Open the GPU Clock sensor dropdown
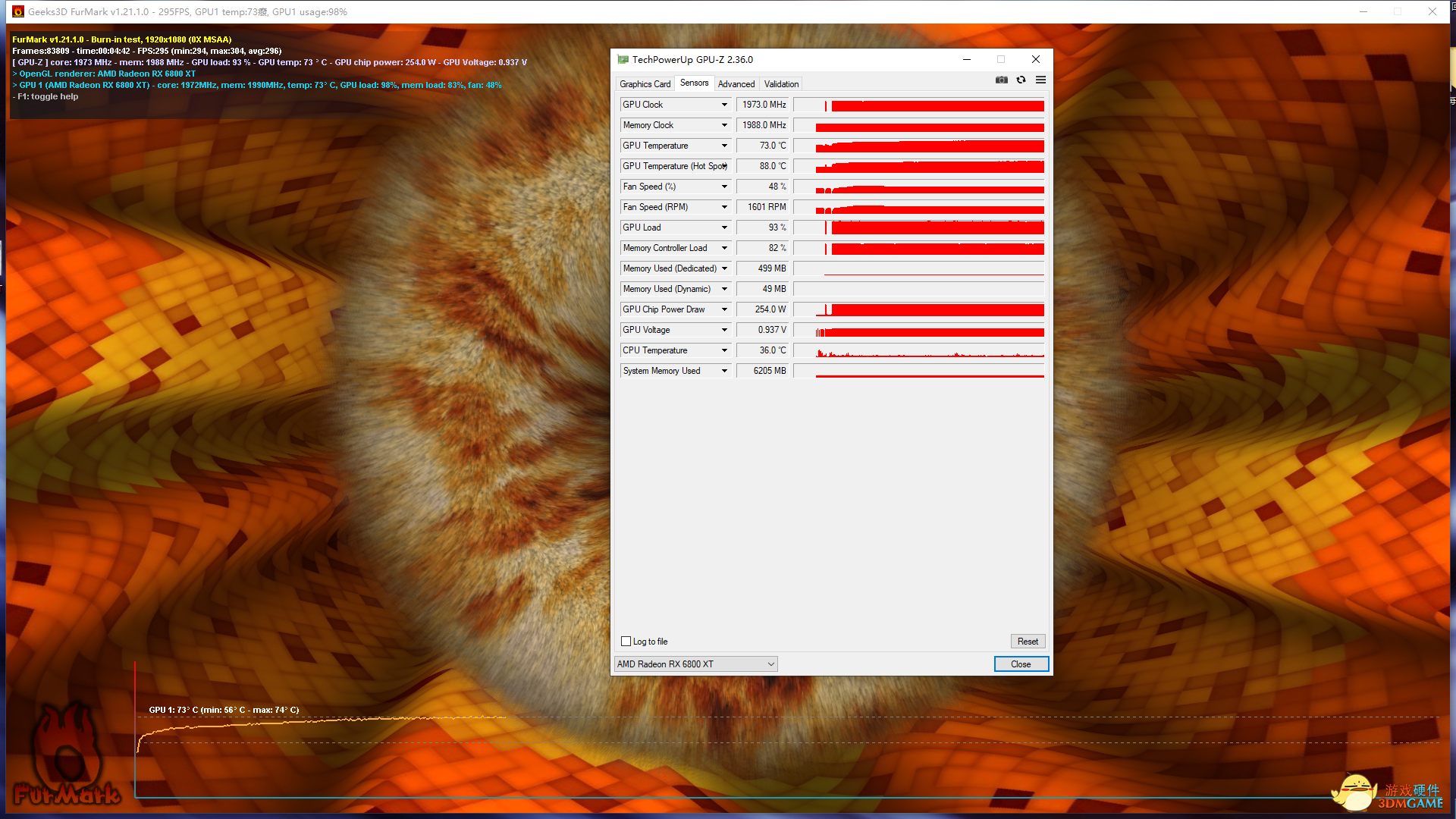 724,105
